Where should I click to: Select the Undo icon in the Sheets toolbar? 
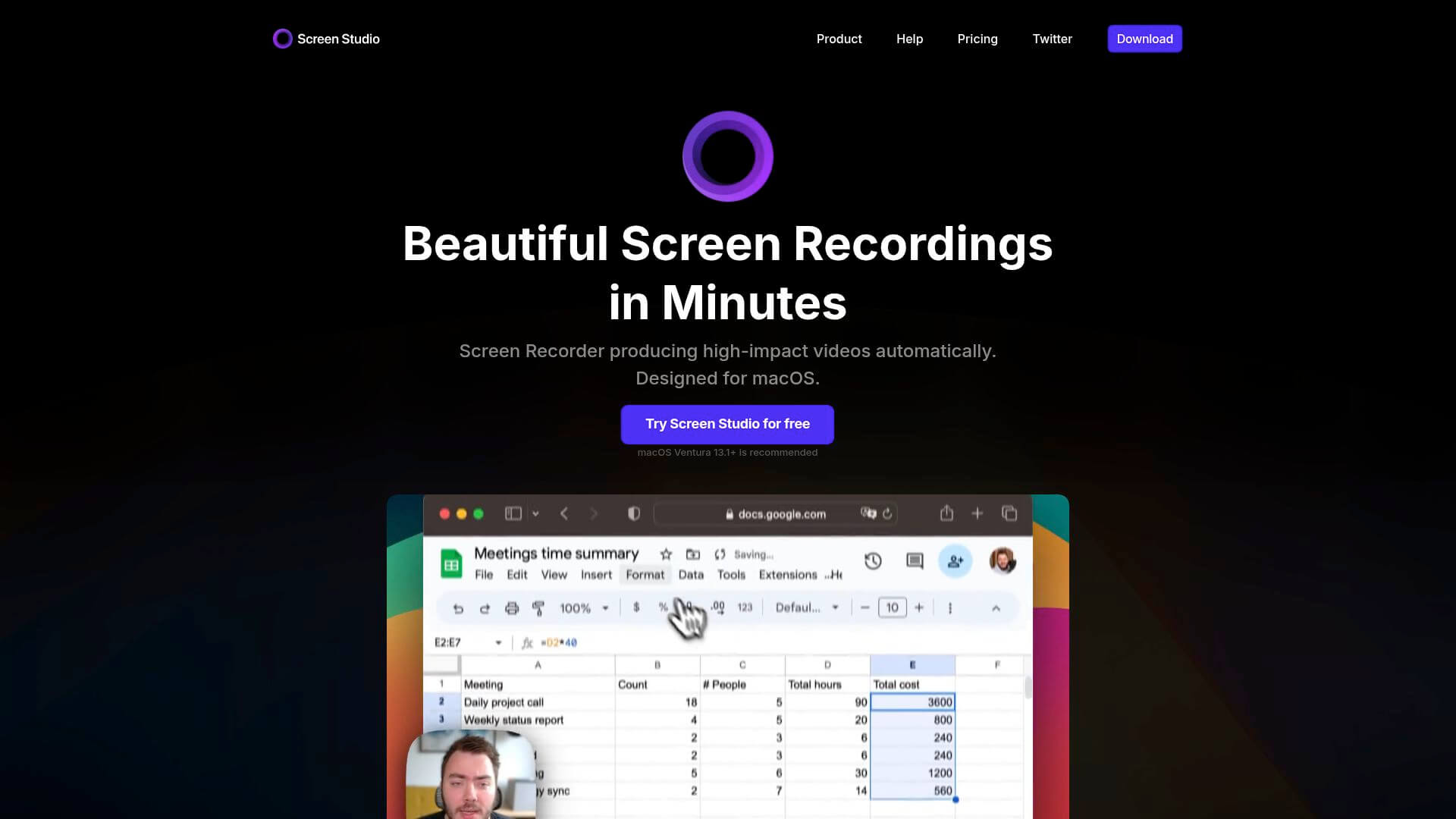[x=457, y=607]
